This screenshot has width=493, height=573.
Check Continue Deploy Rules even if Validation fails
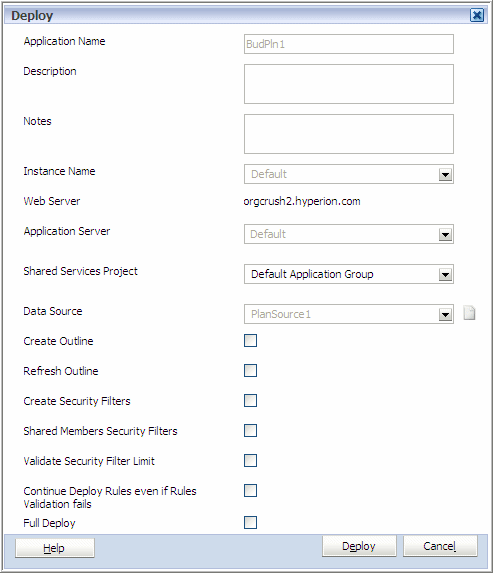[x=250, y=490]
